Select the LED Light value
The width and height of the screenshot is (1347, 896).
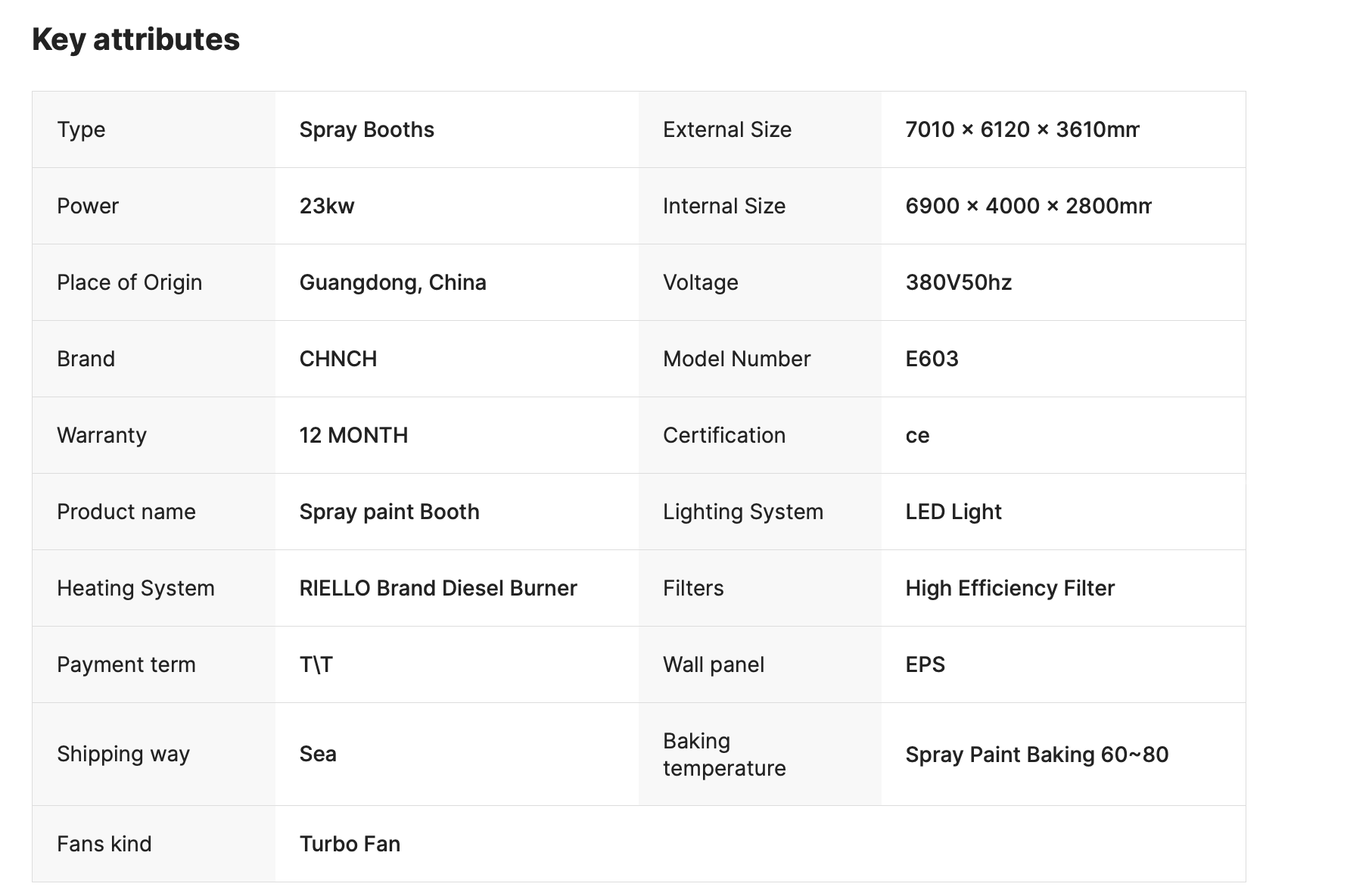tap(953, 512)
